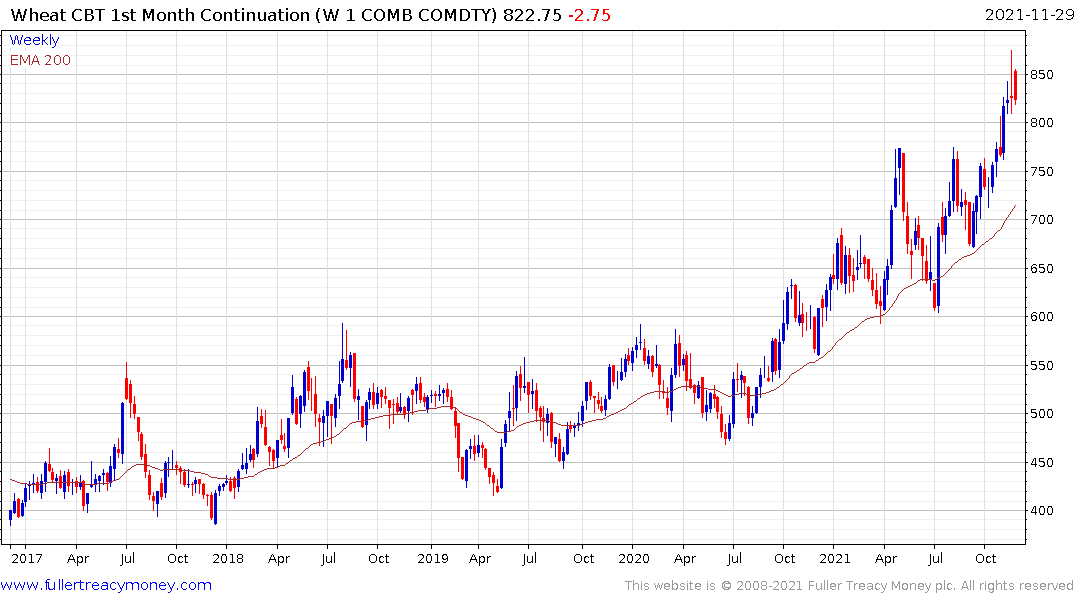Click the copyright Fuller Treacy Money notice
The height and width of the screenshot is (600, 1075).
point(849,586)
